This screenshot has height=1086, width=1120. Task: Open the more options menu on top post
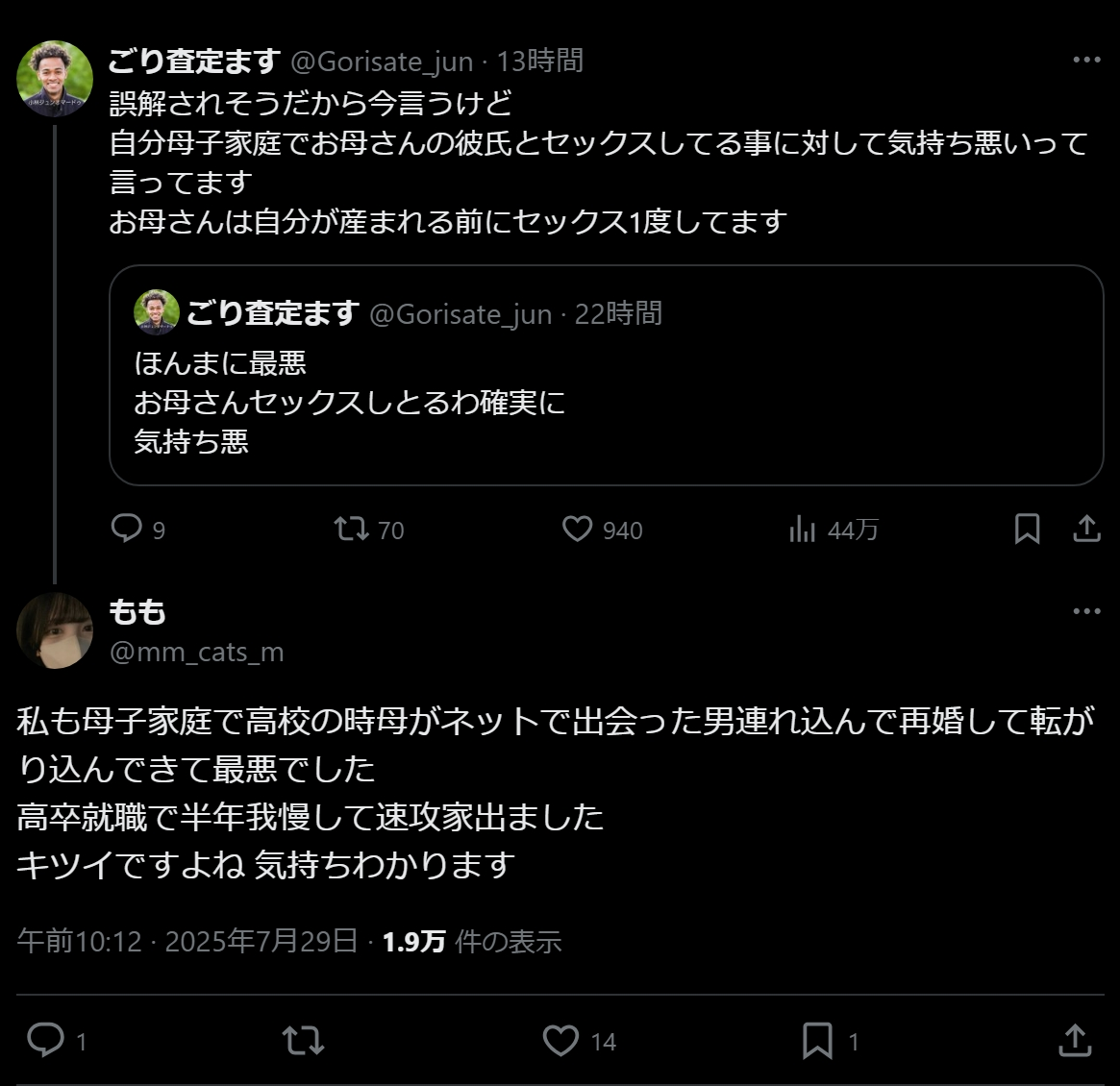pos(1086,60)
